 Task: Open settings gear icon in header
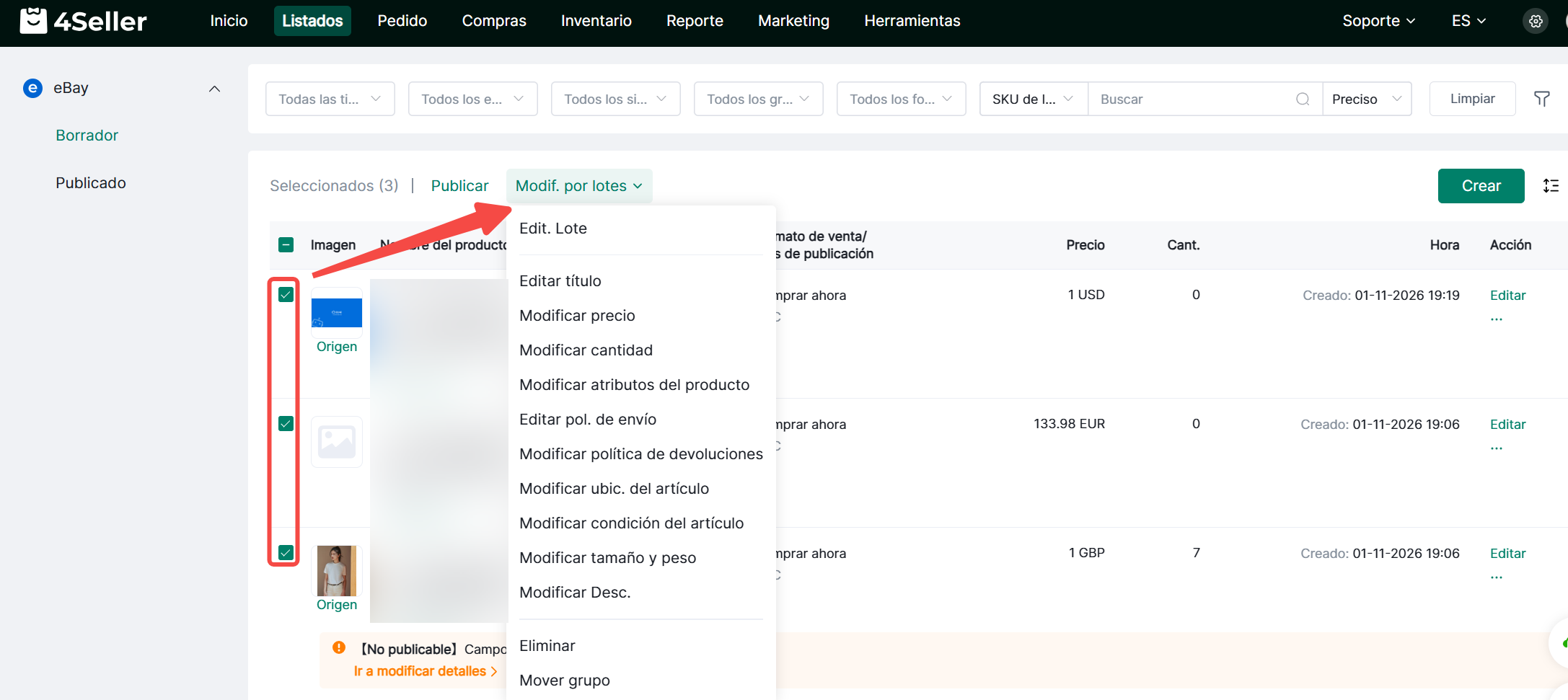(1536, 21)
